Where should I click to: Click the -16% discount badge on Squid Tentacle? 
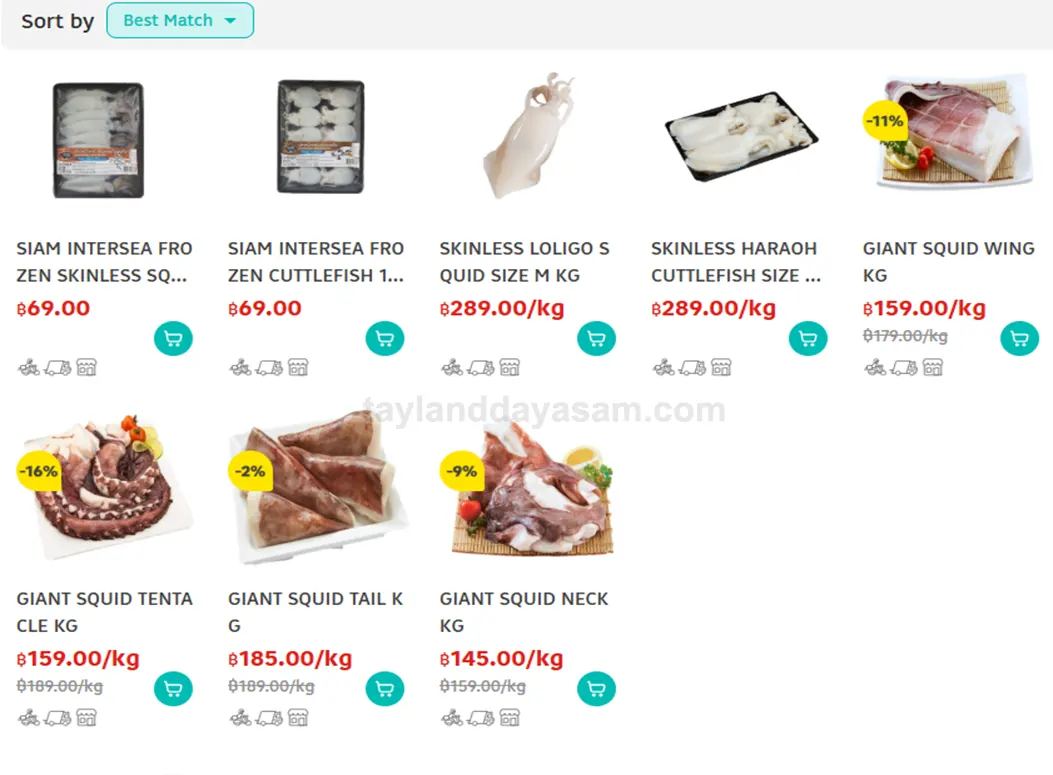38,471
